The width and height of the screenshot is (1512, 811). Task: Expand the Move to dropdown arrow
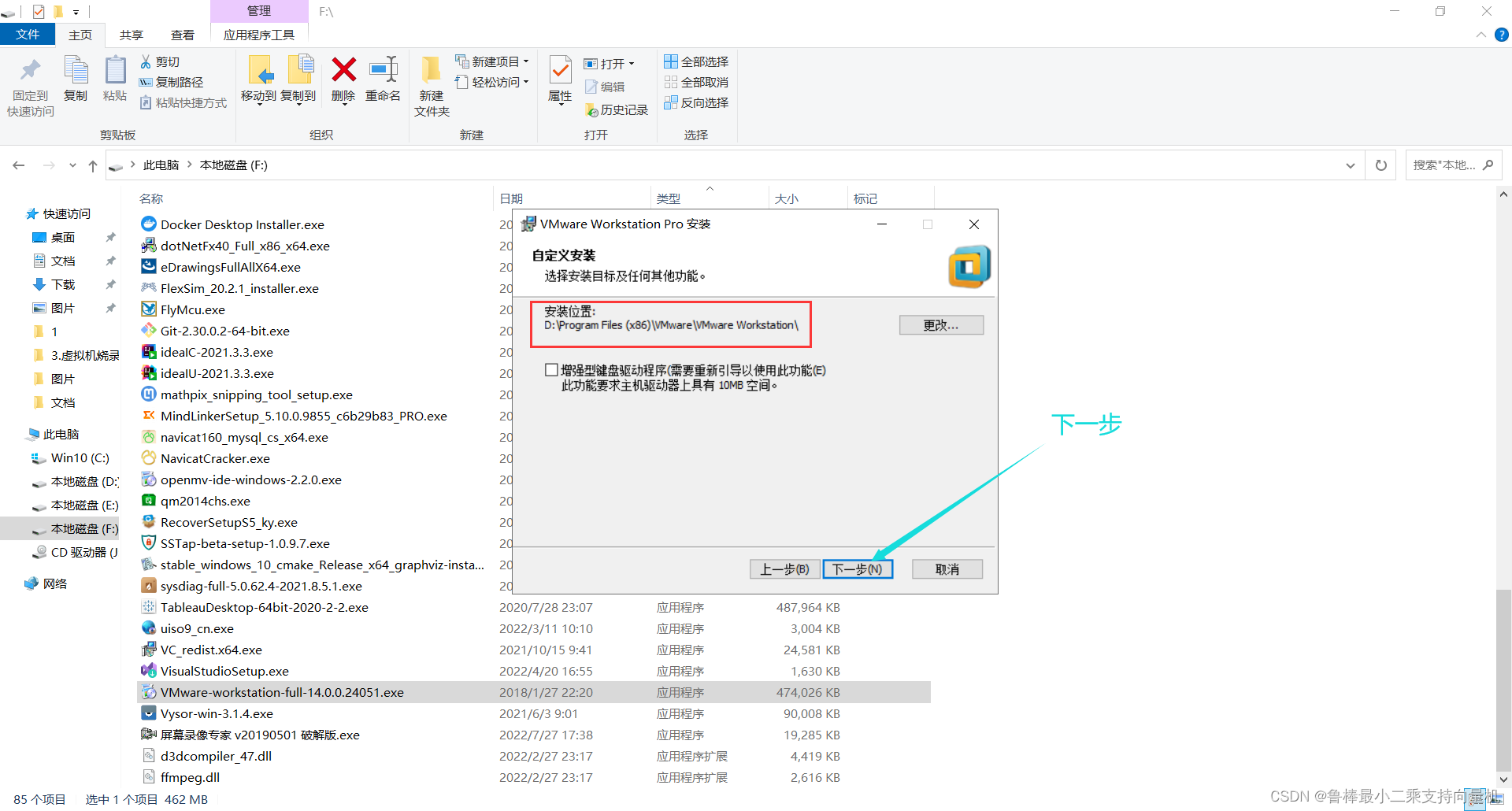(259, 105)
